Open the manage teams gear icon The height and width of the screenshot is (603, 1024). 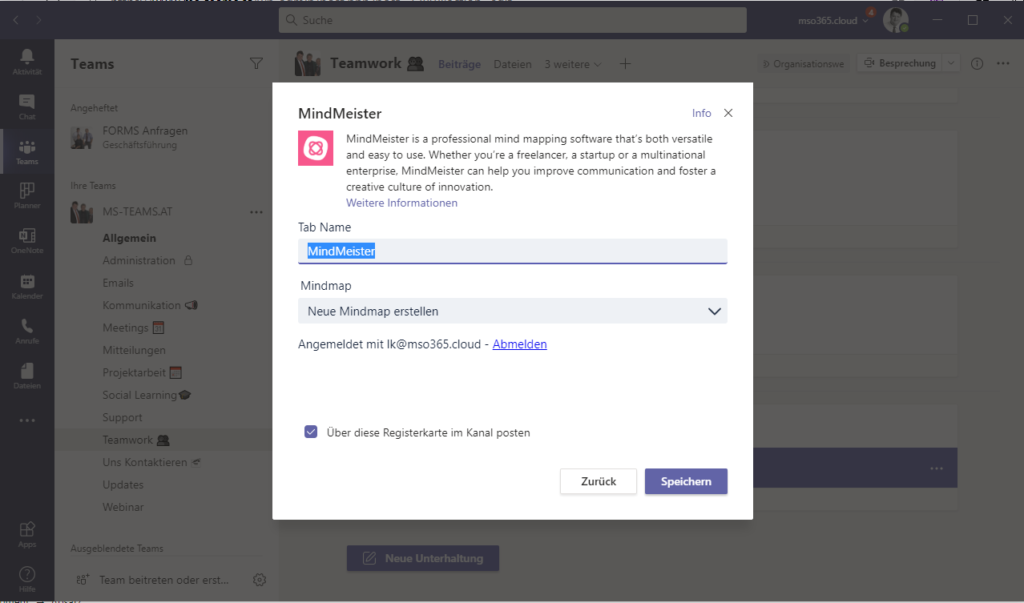(259, 579)
